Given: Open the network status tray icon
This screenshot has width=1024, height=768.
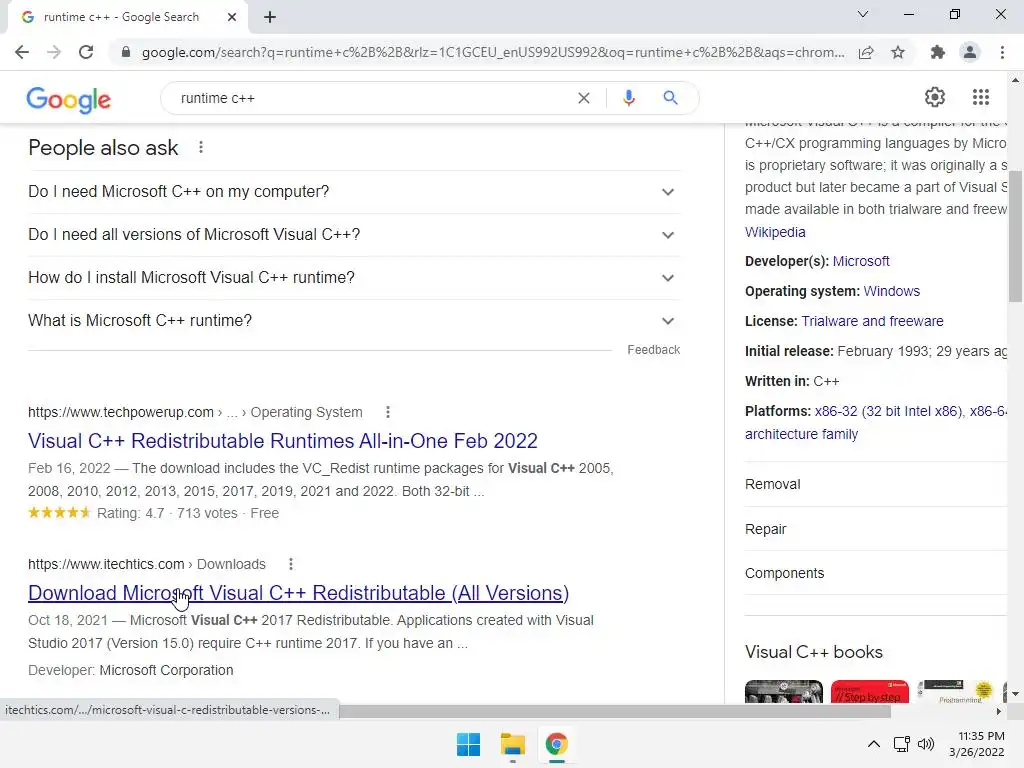Looking at the screenshot, I should click(x=902, y=744).
